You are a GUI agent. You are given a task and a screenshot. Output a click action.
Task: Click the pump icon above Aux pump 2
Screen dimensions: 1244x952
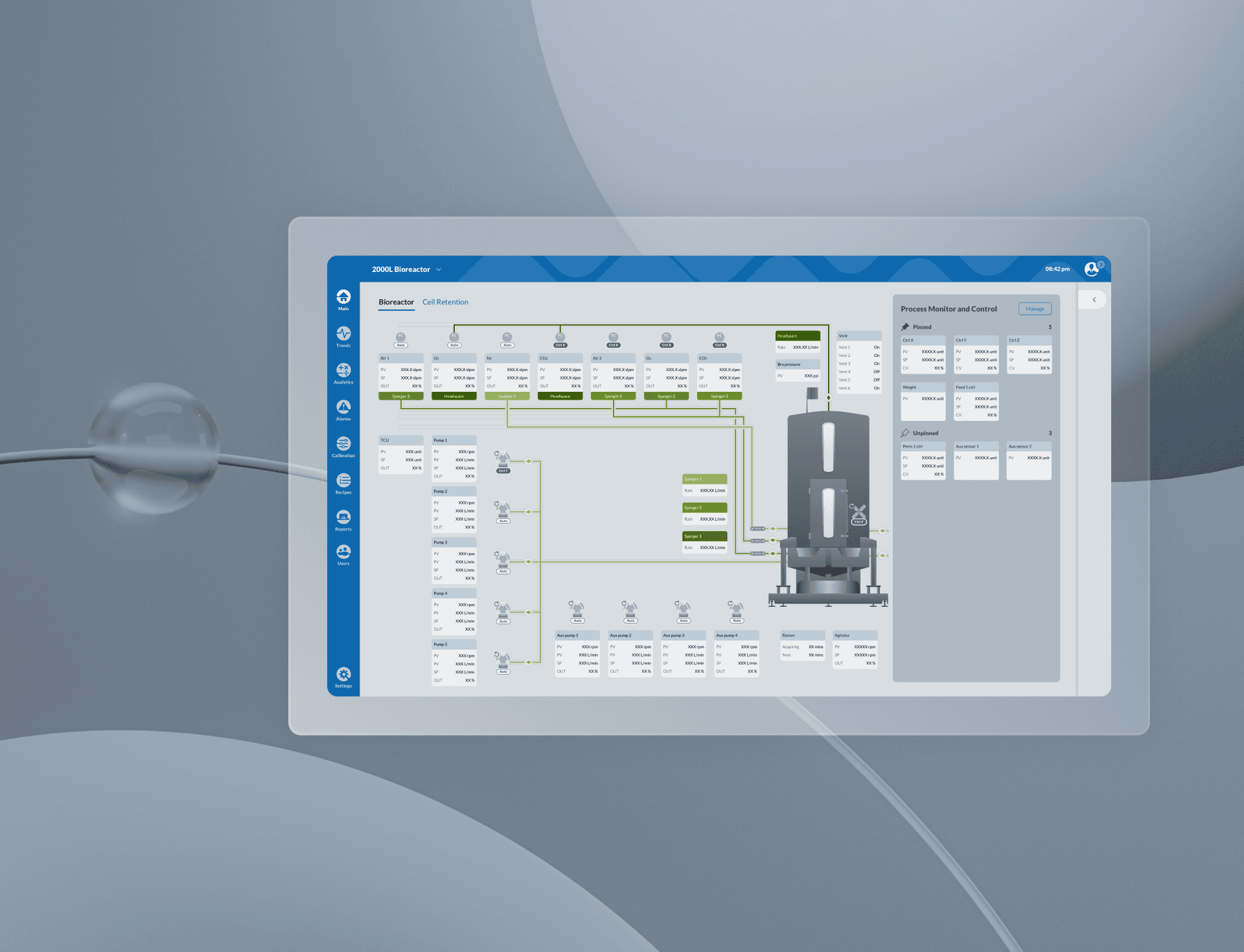[x=630, y=609]
